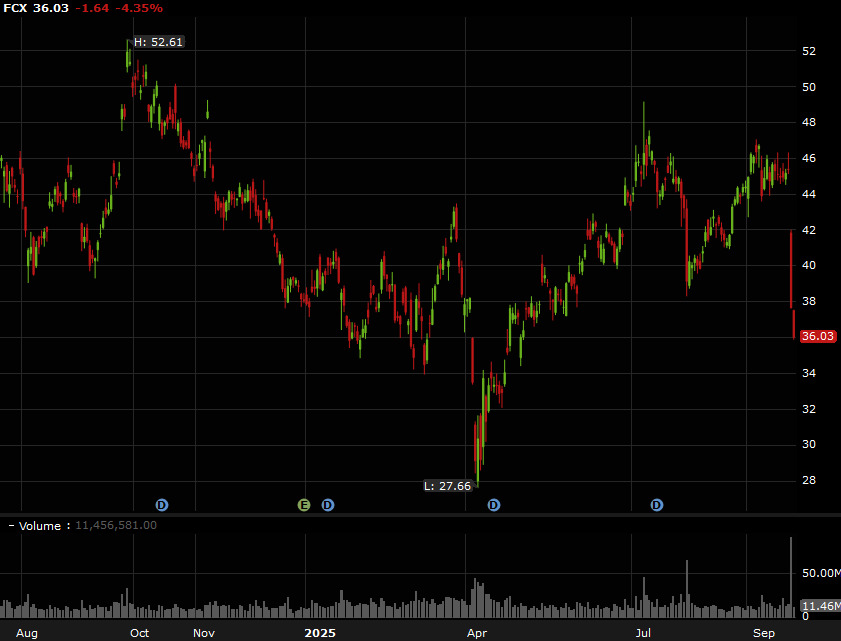Click the 2025 label on the date axis
841x641 pixels.
coord(319,633)
